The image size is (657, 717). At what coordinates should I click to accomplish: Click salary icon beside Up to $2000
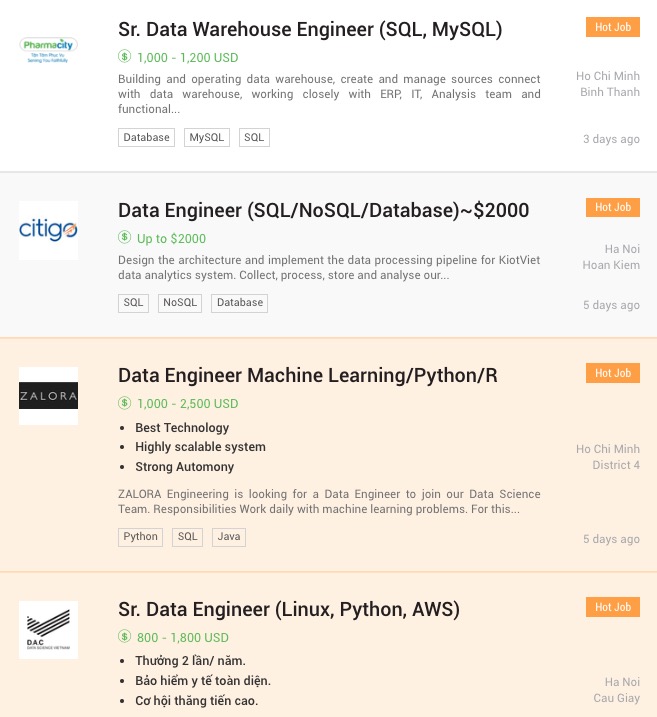pos(125,238)
